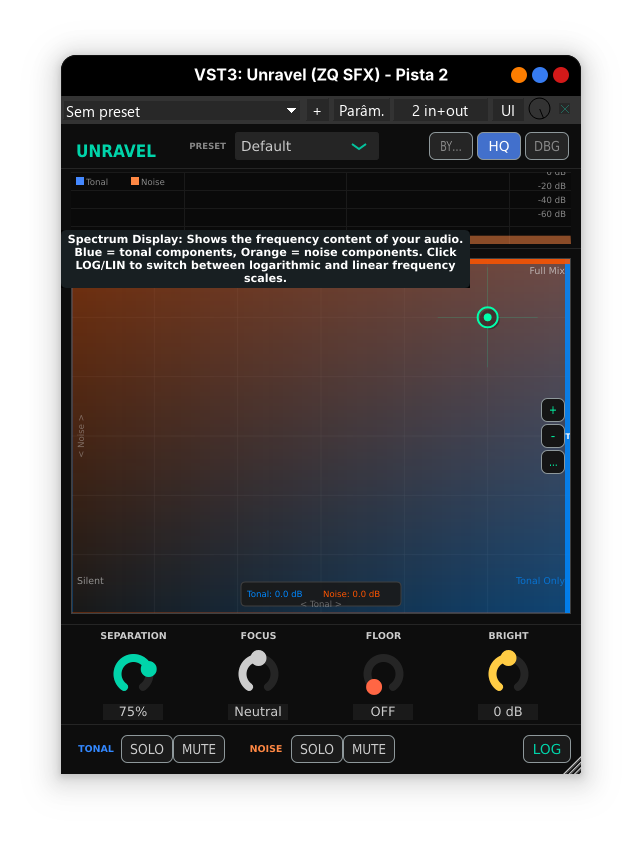The image size is (642, 841).
Task: Mute the Noise component
Action: [x=369, y=749]
